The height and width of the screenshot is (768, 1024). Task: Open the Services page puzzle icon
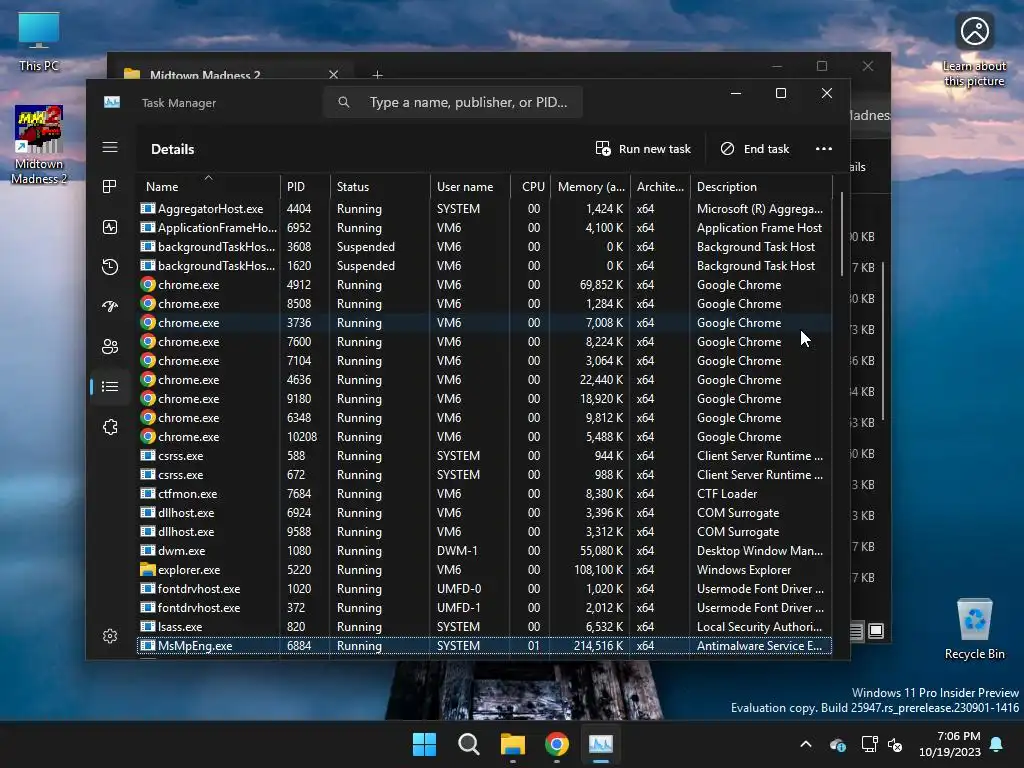click(x=110, y=427)
